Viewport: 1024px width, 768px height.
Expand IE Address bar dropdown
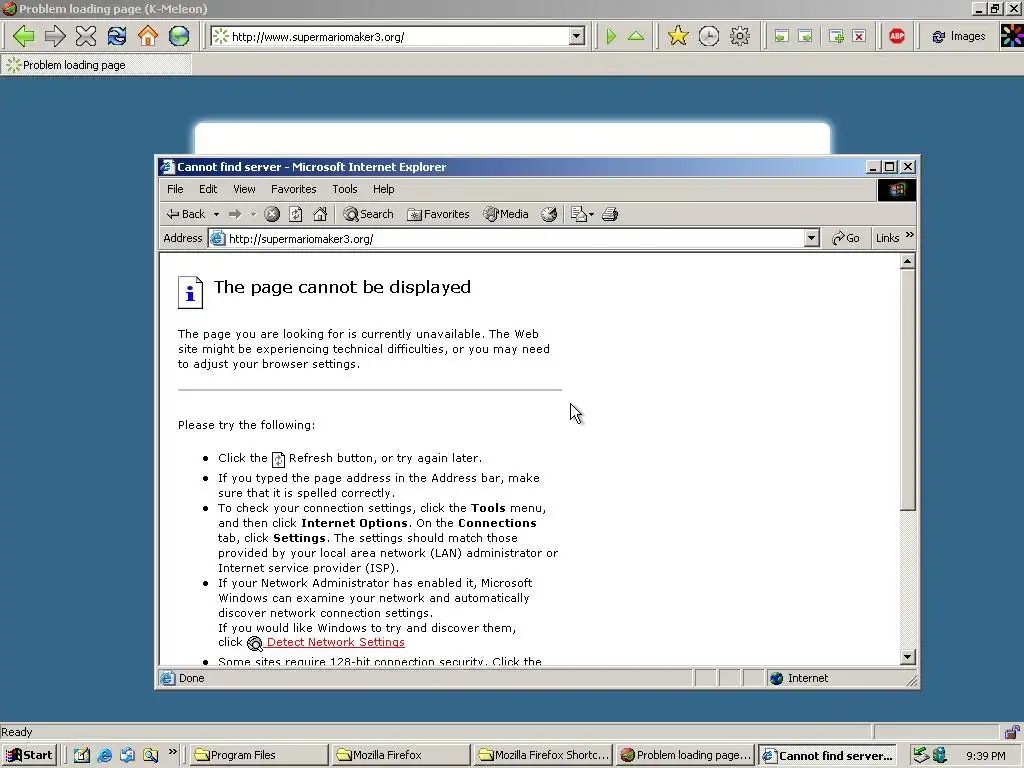pyautogui.click(x=812, y=238)
